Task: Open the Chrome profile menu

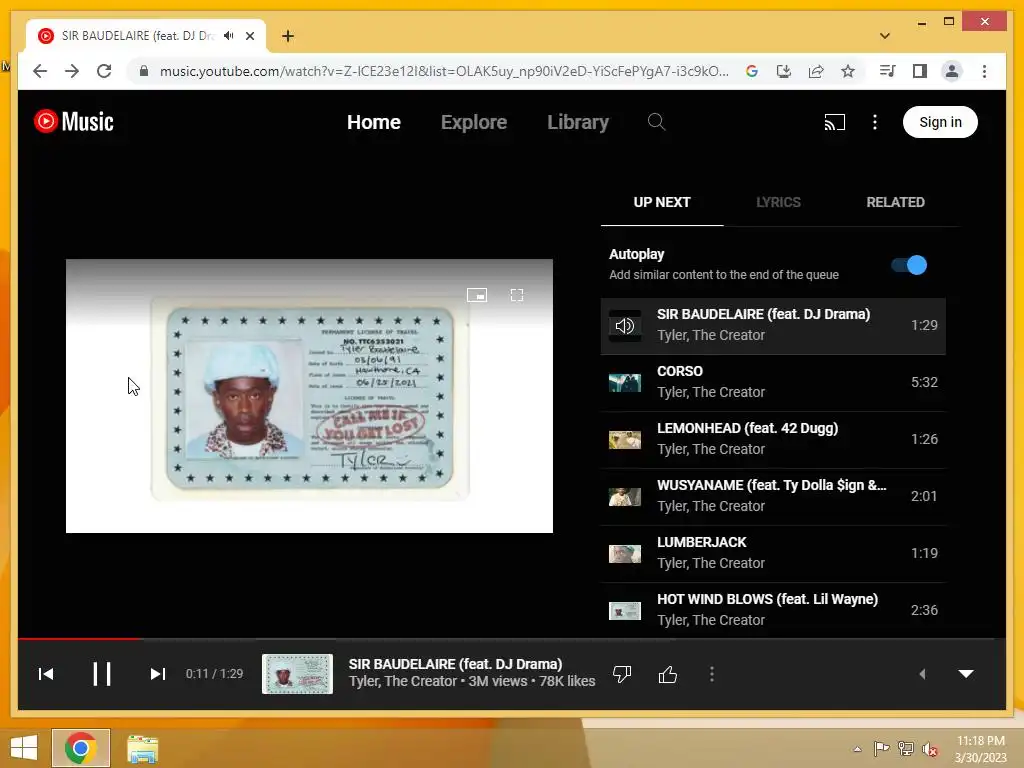Action: click(952, 71)
